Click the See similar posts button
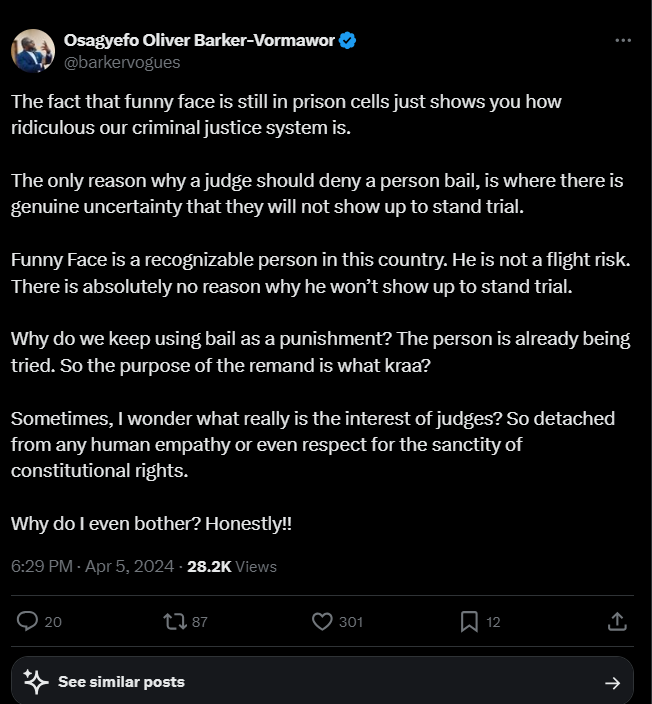The image size is (652, 704). point(121,682)
